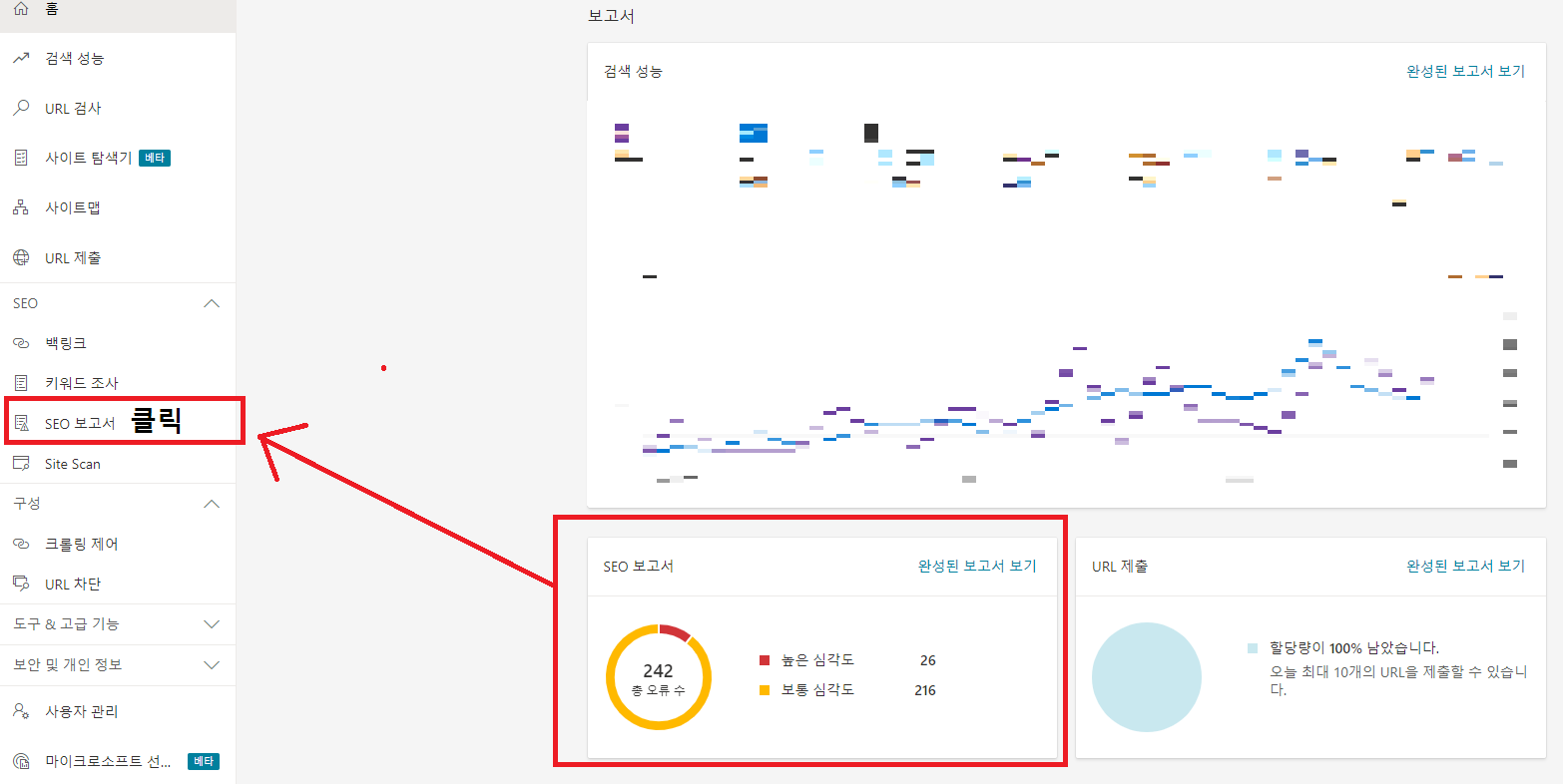
Task: Open 완성된 보고서 보기 for URL 제출
Action: (1465, 567)
